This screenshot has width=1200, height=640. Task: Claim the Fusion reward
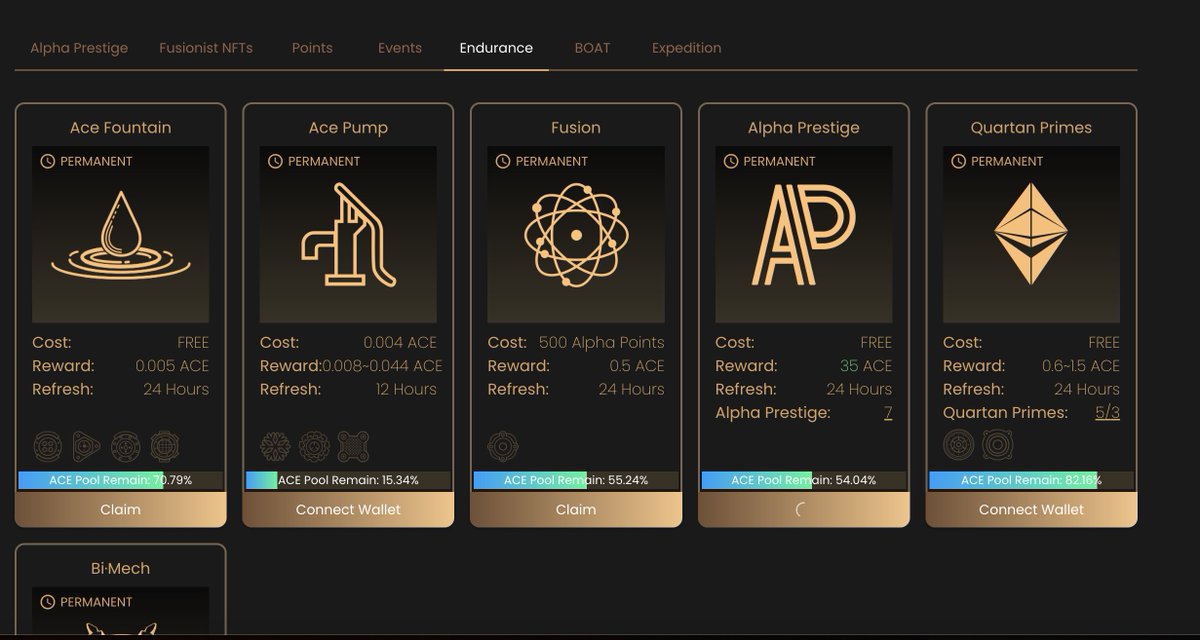click(x=576, y=509)
